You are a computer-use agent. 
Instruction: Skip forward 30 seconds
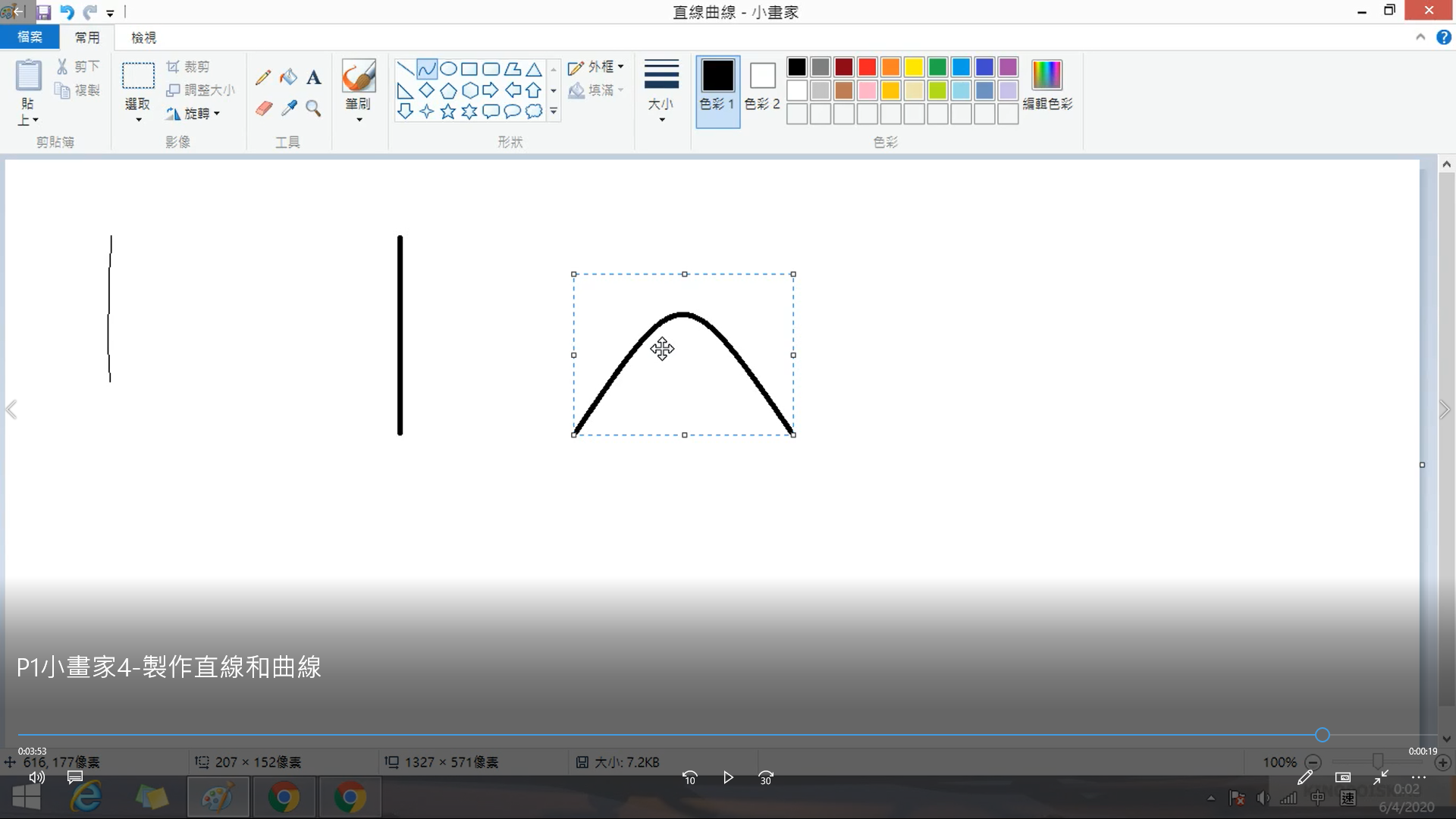coord(766,778)
